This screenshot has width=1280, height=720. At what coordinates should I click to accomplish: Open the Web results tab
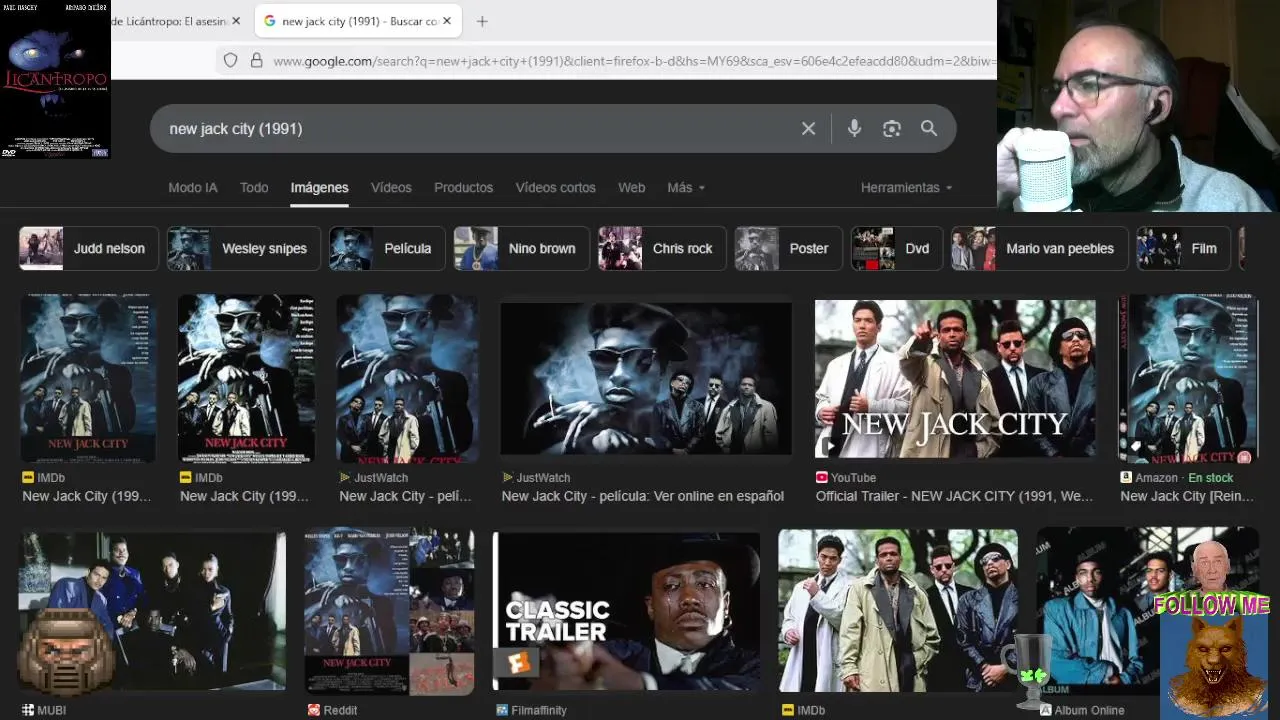pyautogui.click(x=631, y=187)
